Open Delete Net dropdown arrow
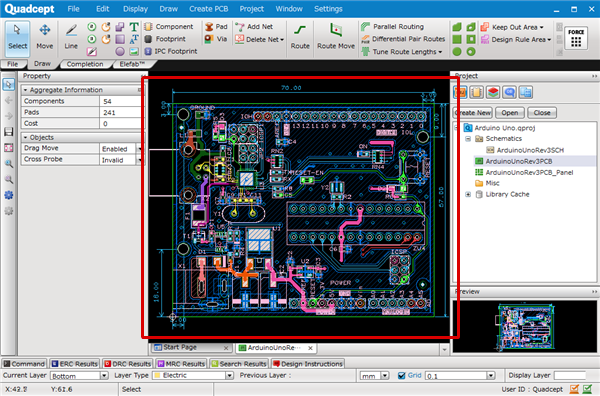 [282, 39]
